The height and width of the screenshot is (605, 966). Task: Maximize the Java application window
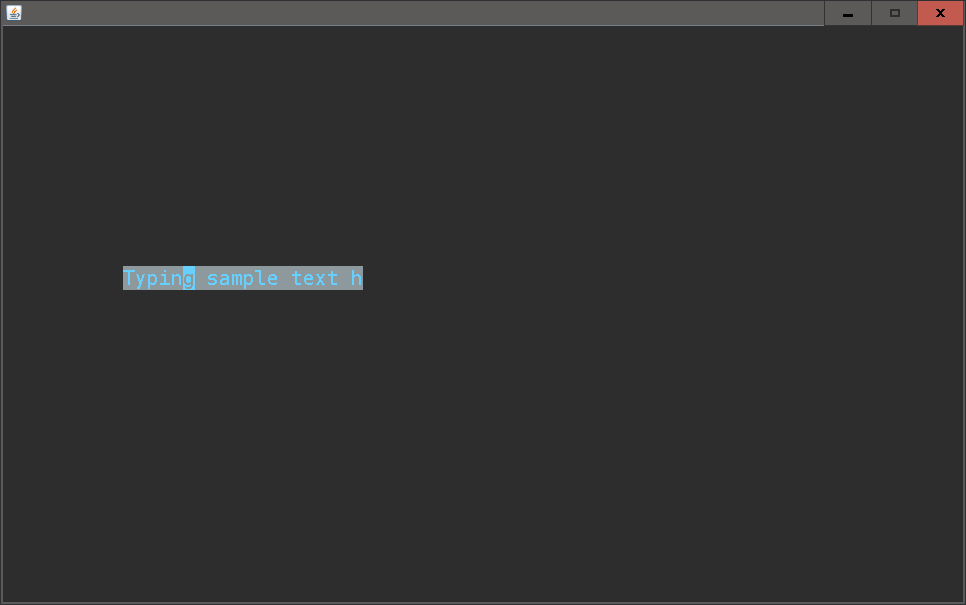[895, 13]
